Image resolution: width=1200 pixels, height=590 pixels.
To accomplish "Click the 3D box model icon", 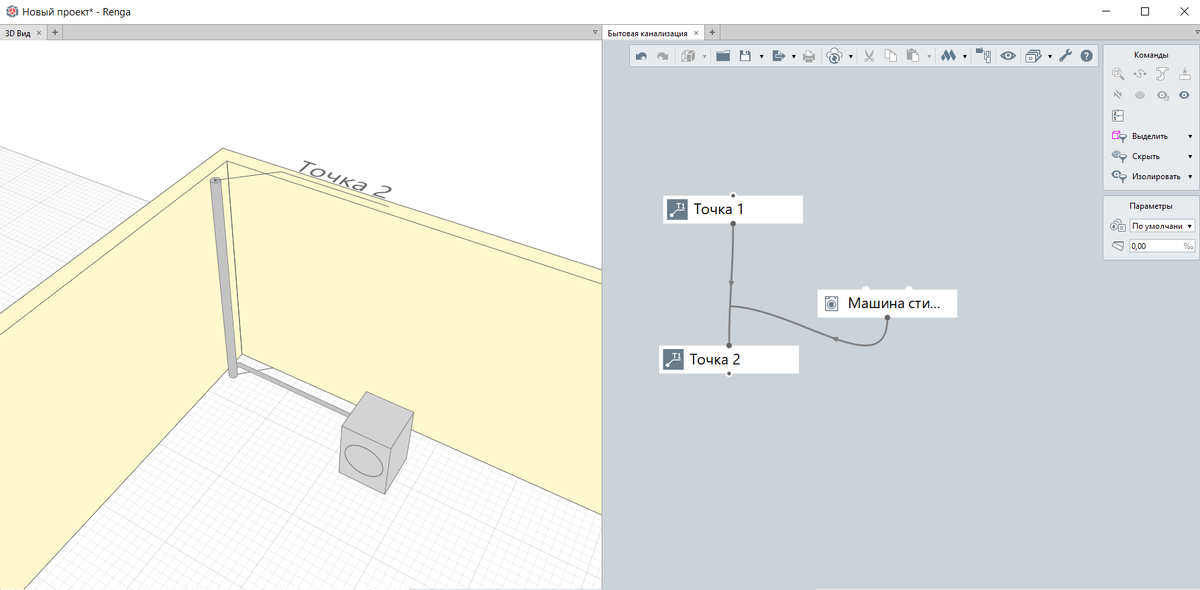I will click(688, 56).
